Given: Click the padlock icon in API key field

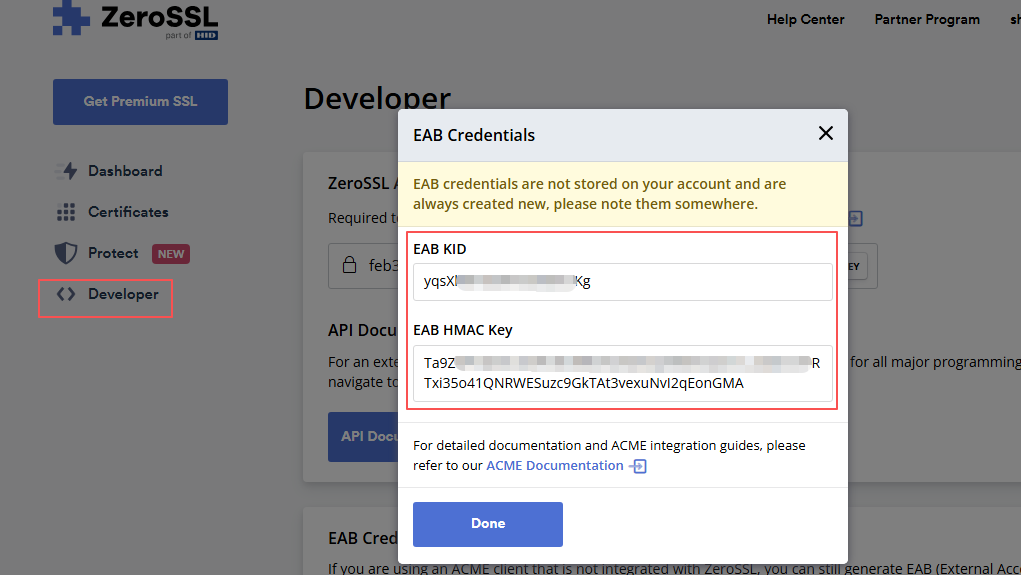Looking at the screenshot, I should pos(349,266).
